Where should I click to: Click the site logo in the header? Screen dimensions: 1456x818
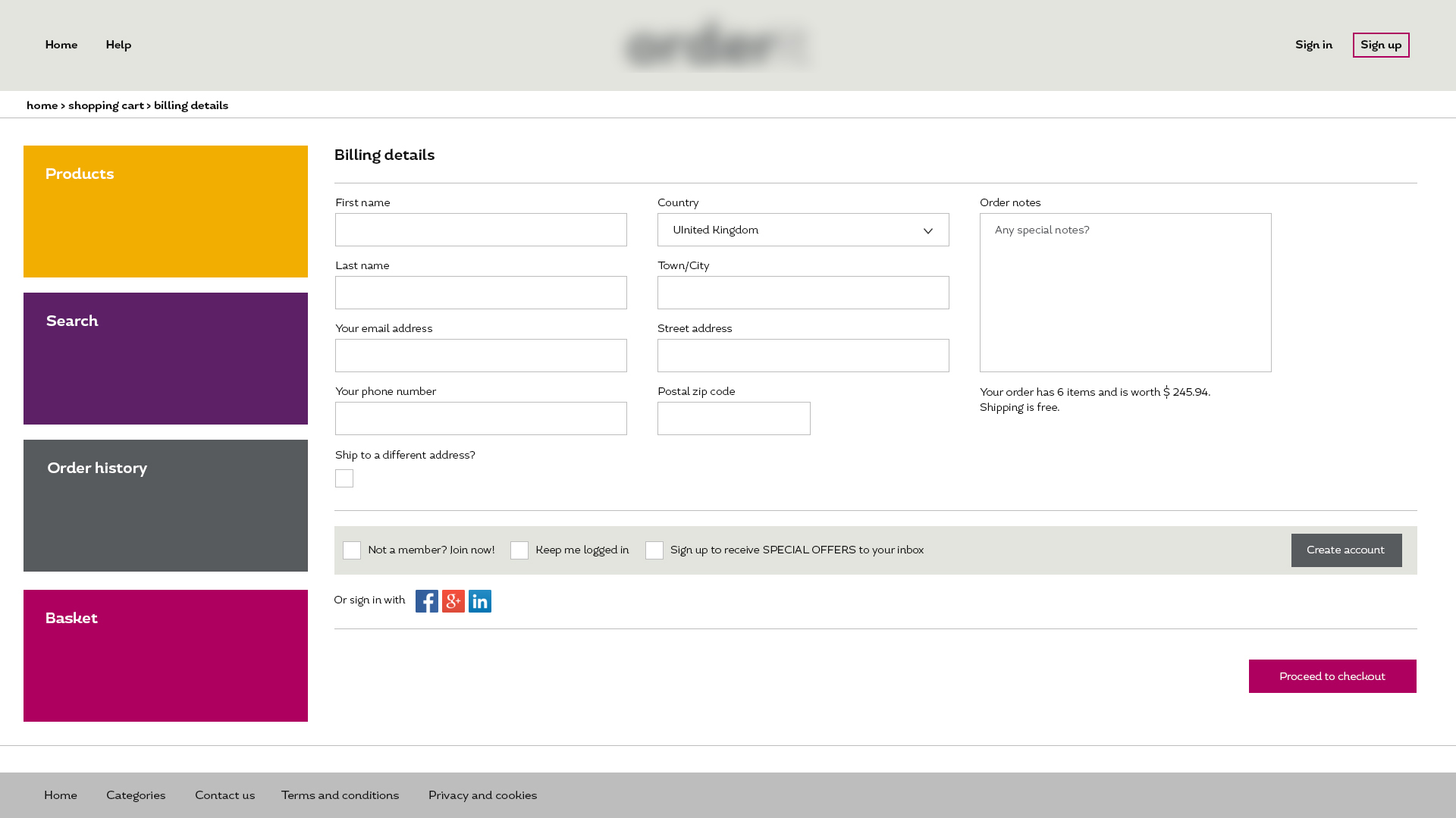pos(717,45)
